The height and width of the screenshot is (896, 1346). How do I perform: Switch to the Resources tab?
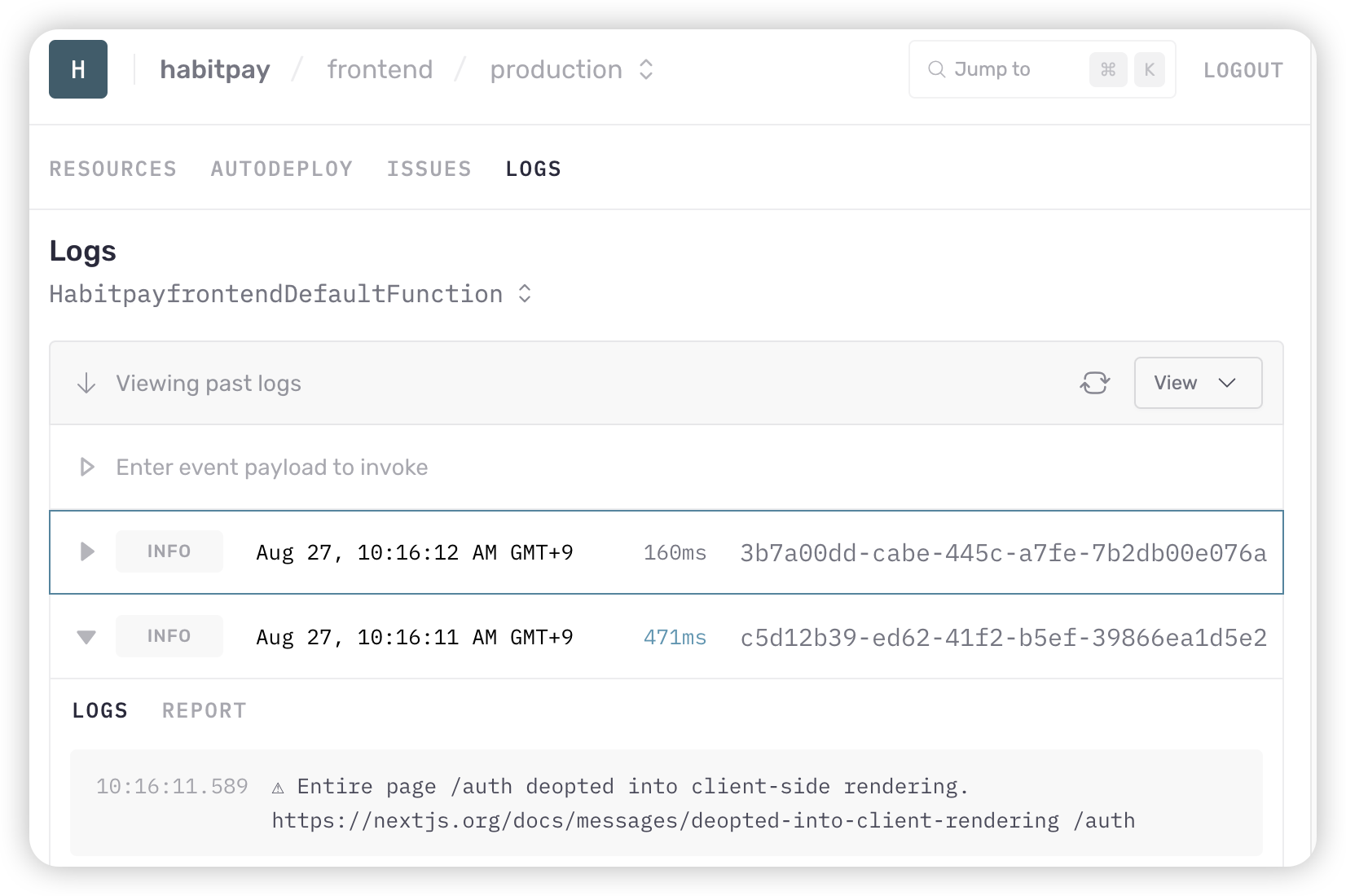coord(112,169)
